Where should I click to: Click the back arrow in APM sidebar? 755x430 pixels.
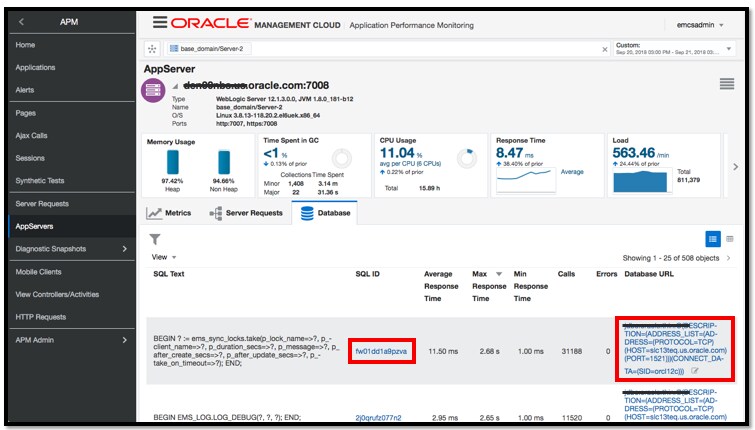tap(21, 22)
